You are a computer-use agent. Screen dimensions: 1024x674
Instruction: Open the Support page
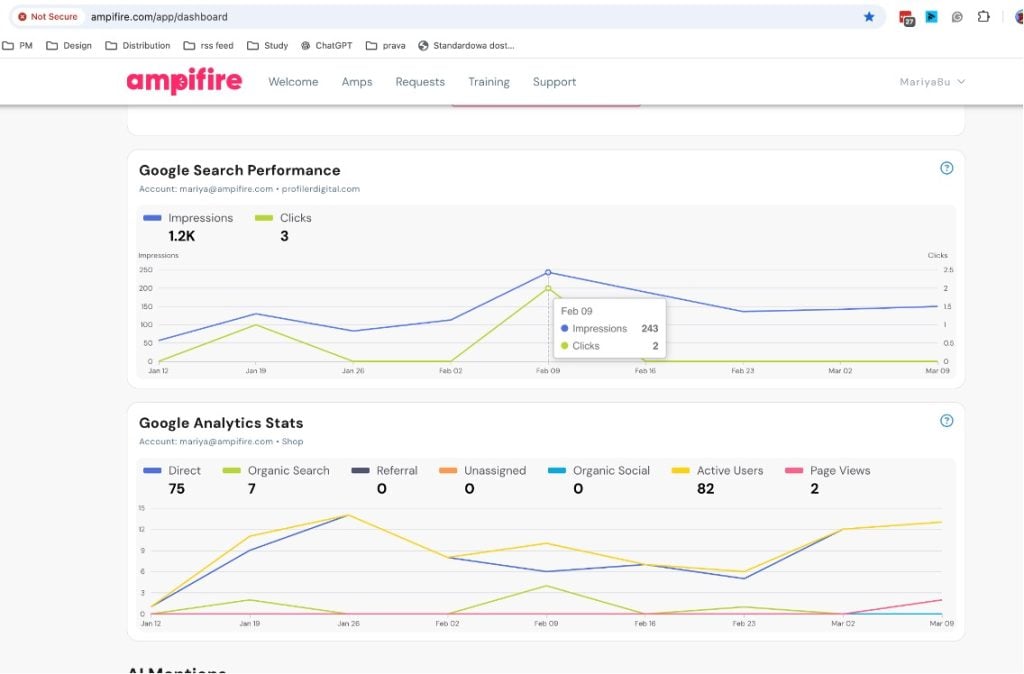click(554, 82)
